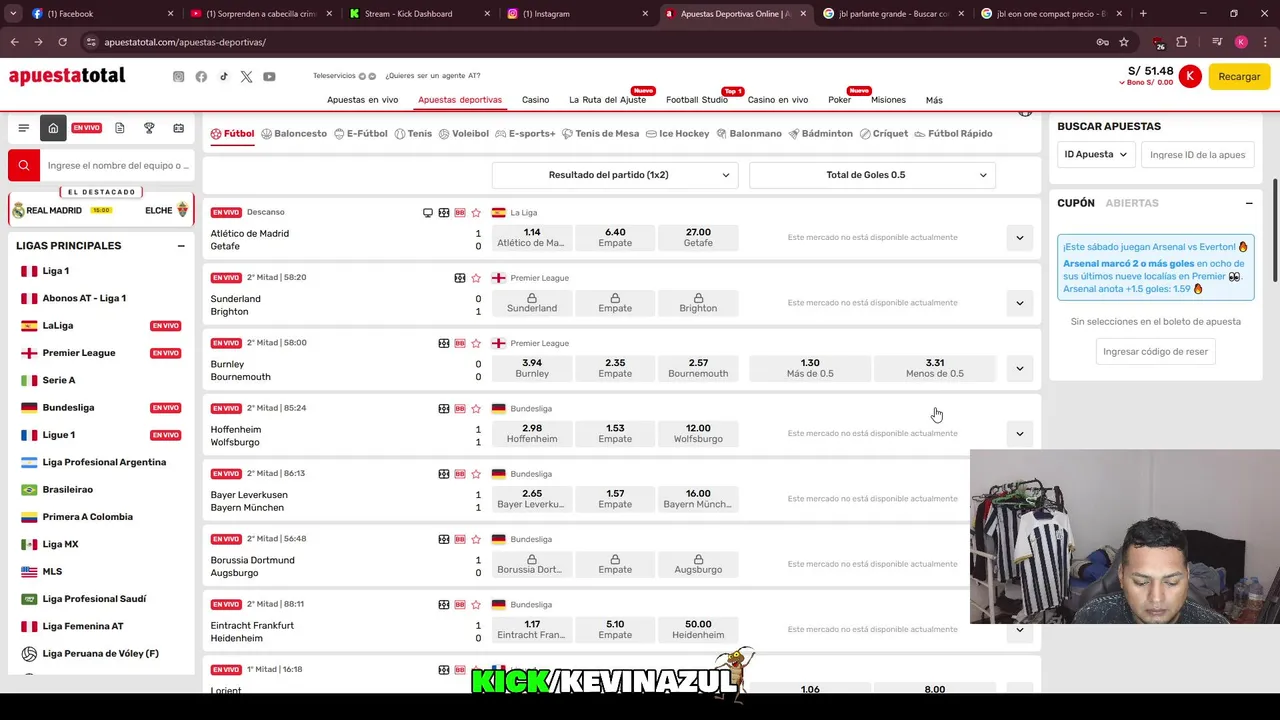The height and width of the screenshot is (720, 1280).
Task: Click the browser address bar URL
Action: pos(185,42)
